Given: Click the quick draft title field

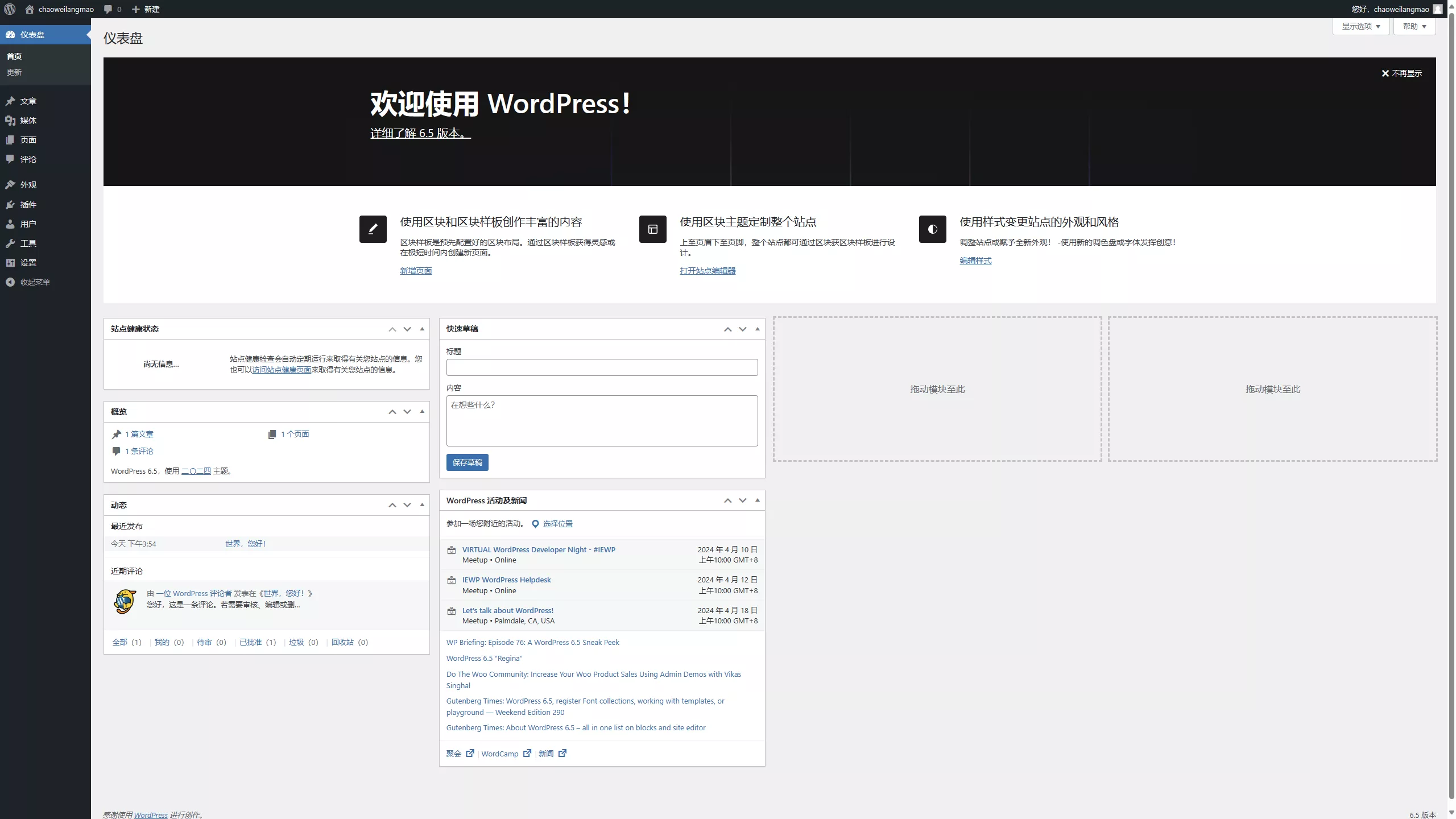Looking at the screenshot, I should [x=602, y=367].
